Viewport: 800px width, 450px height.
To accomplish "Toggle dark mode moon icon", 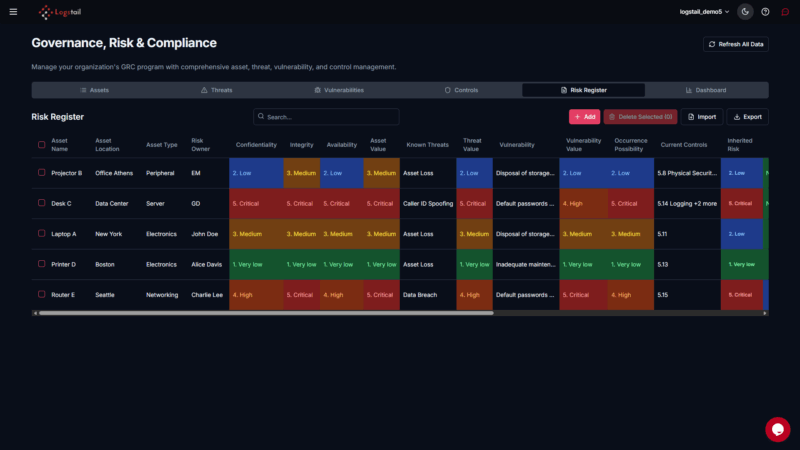I will (x=745, y=12).
